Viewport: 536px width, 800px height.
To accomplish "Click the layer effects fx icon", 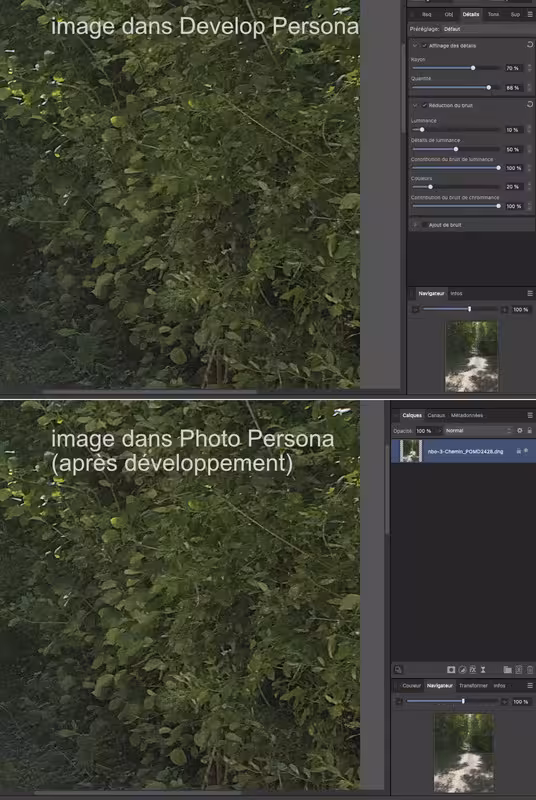I will pos(473,669).
